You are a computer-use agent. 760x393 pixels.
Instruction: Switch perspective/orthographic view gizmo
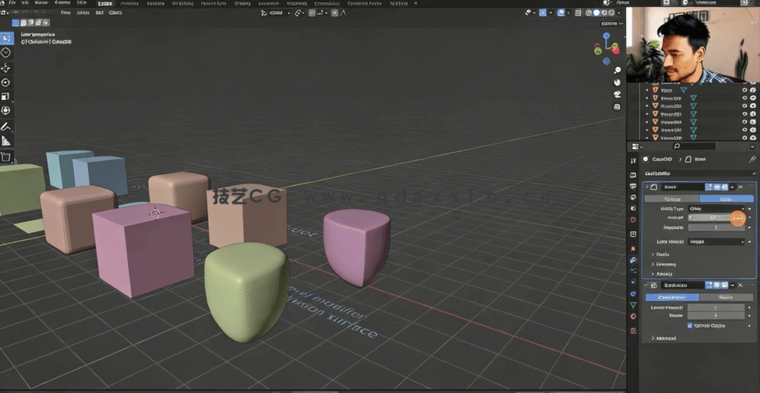617,107
